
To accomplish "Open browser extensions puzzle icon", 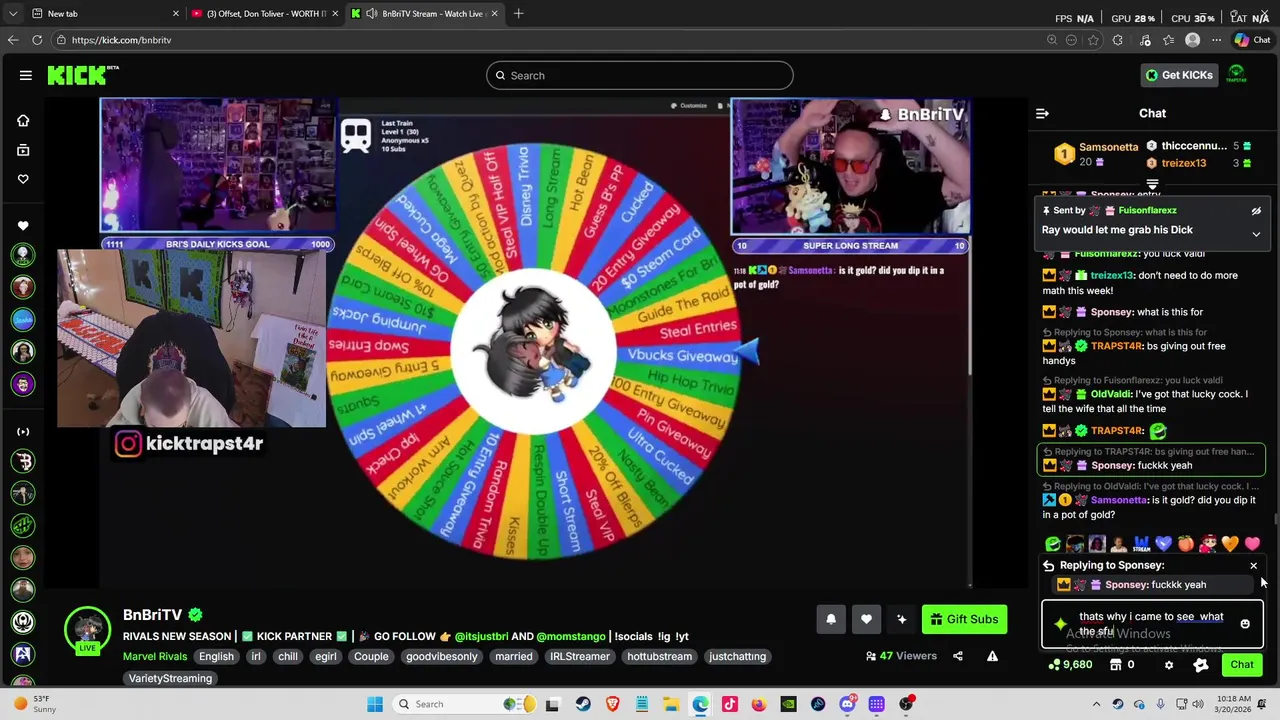I will tap(1117, 40).
